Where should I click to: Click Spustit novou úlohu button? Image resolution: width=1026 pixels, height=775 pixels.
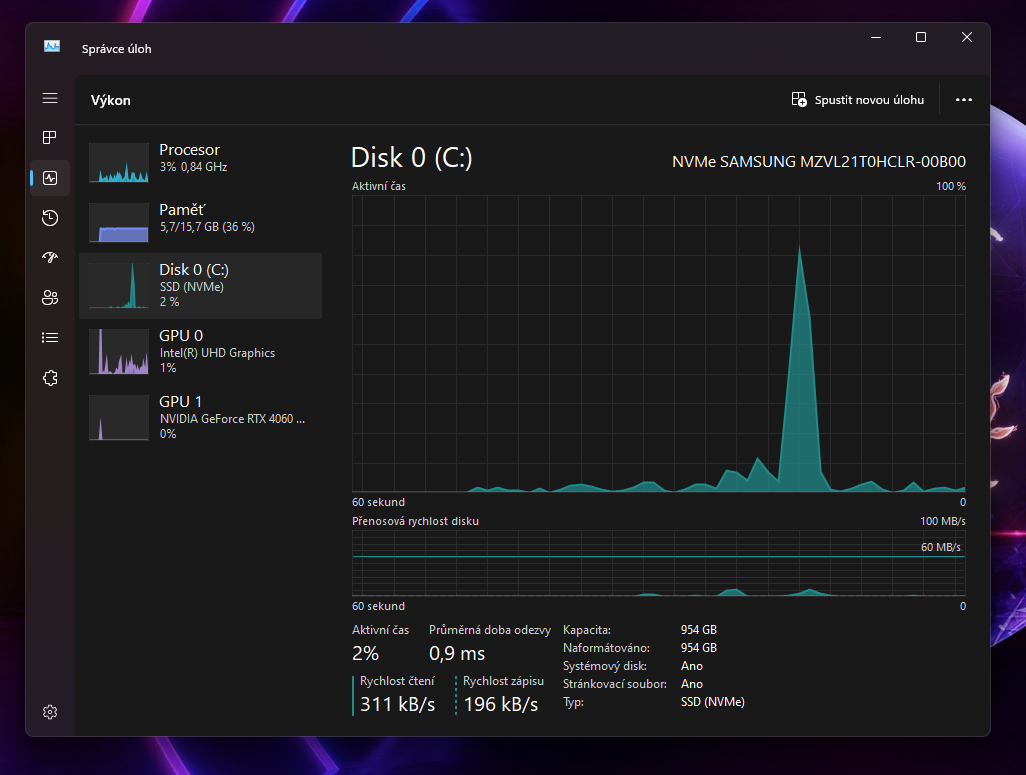[x=858, y=100]
